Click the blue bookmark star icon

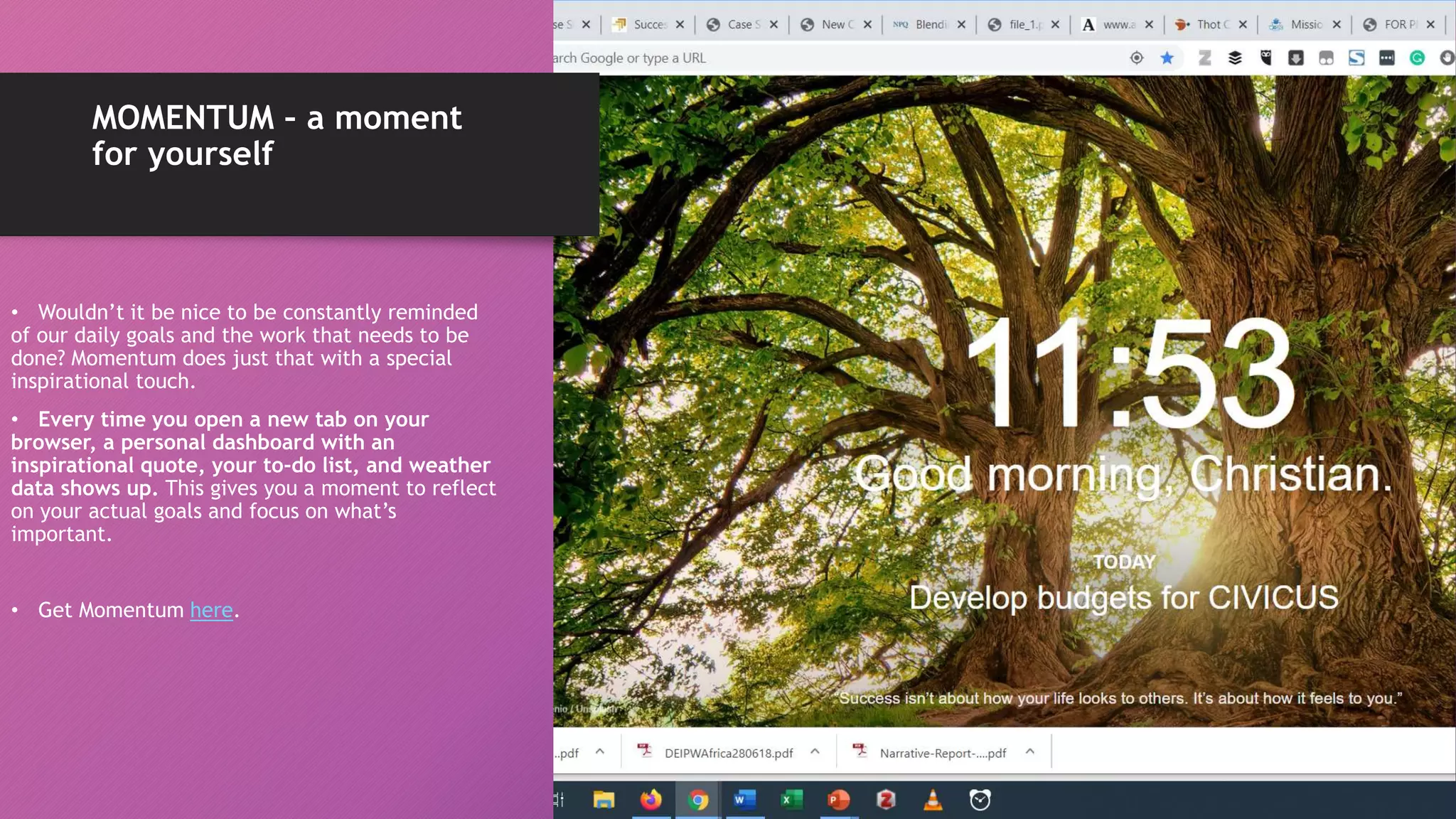tap(1167, 58)
